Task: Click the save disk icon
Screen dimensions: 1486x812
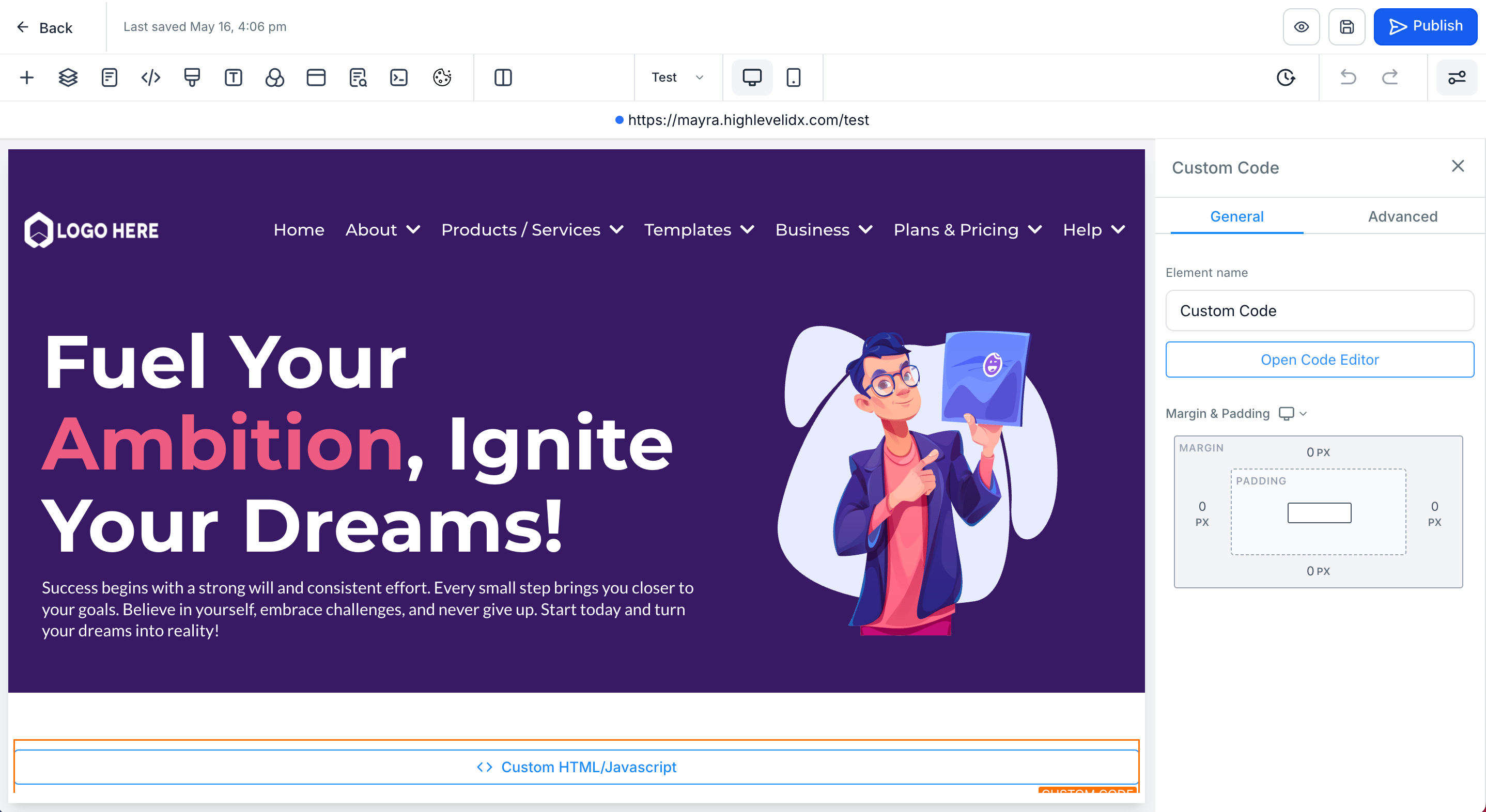Action: (x=1346, y=26)
